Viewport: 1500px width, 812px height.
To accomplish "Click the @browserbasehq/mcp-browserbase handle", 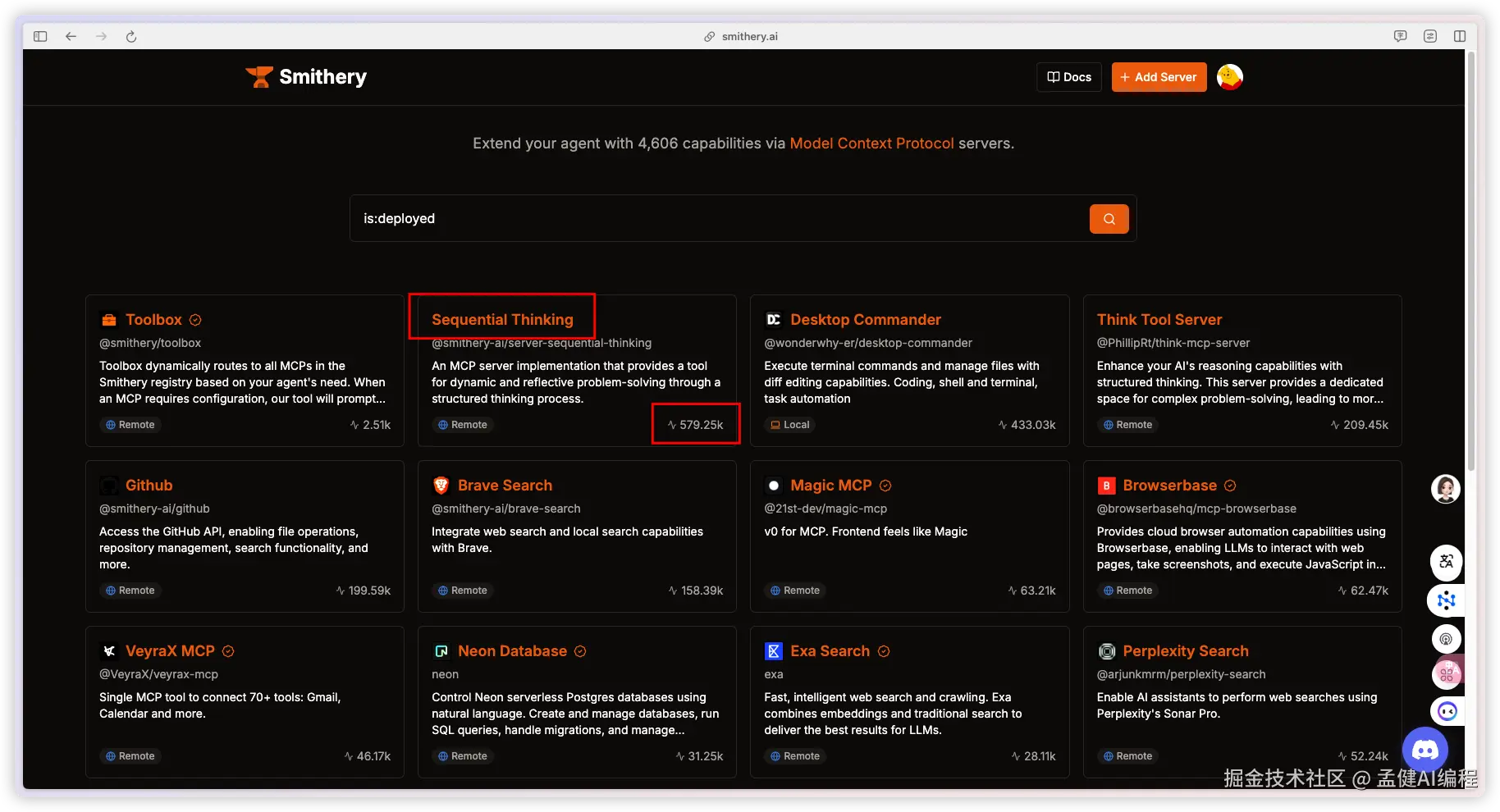I will (x=1196, y=509).
